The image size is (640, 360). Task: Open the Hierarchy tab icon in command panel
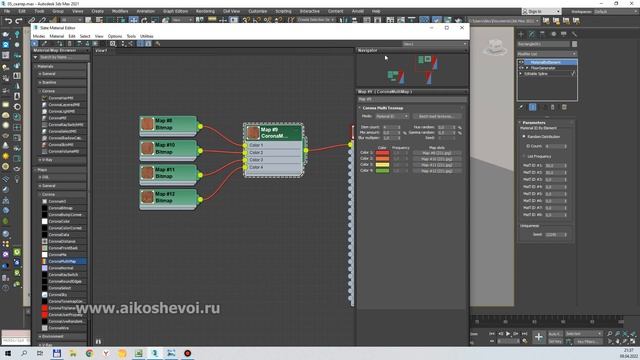(542, 34)
